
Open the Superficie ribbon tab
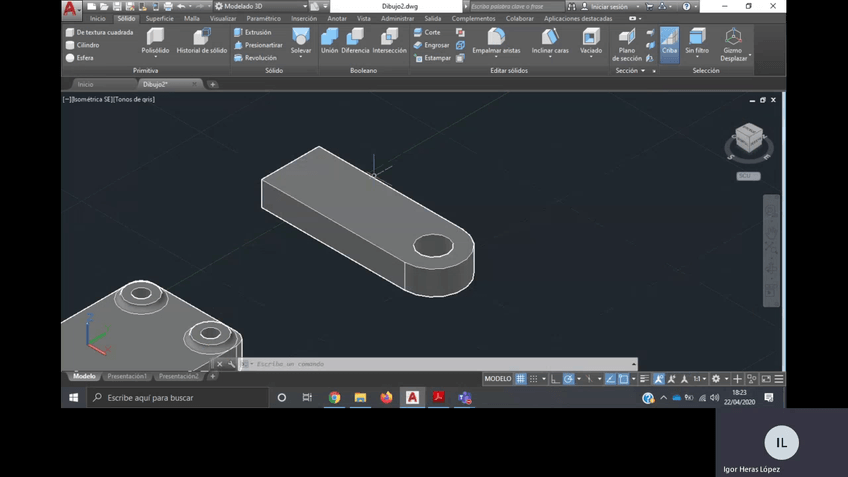point(159,18)
